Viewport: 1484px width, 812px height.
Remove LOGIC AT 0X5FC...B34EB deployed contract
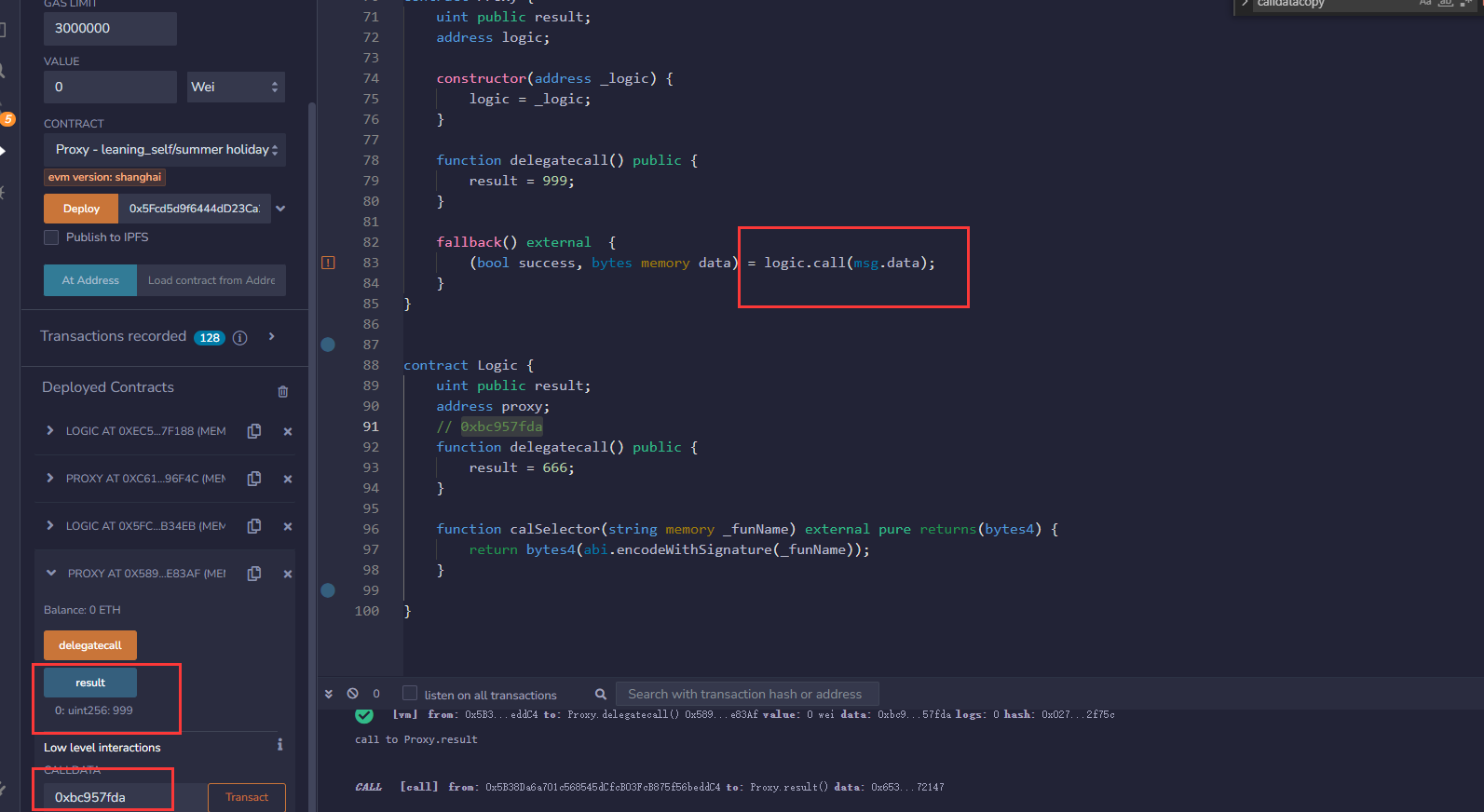pos(288,526)
